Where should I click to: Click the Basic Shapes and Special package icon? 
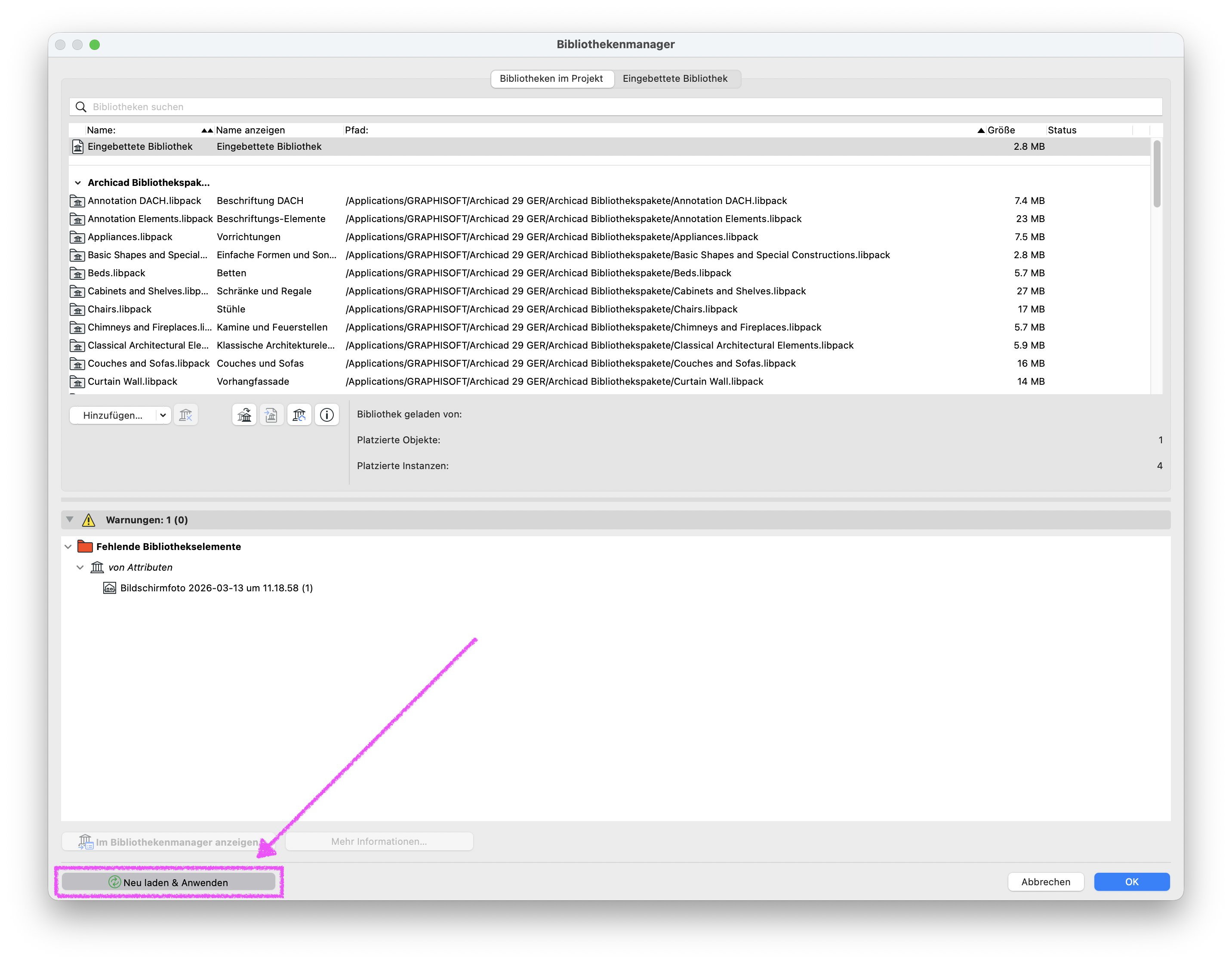coord(77,255)
